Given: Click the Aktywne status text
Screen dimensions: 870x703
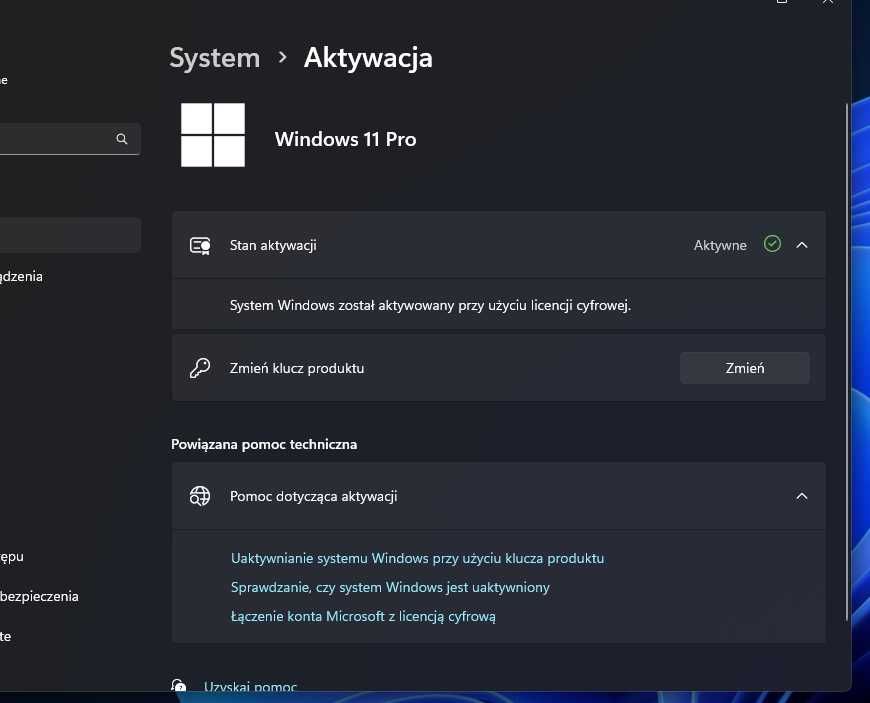Looking at the screenshot, I should coord(720,245).
